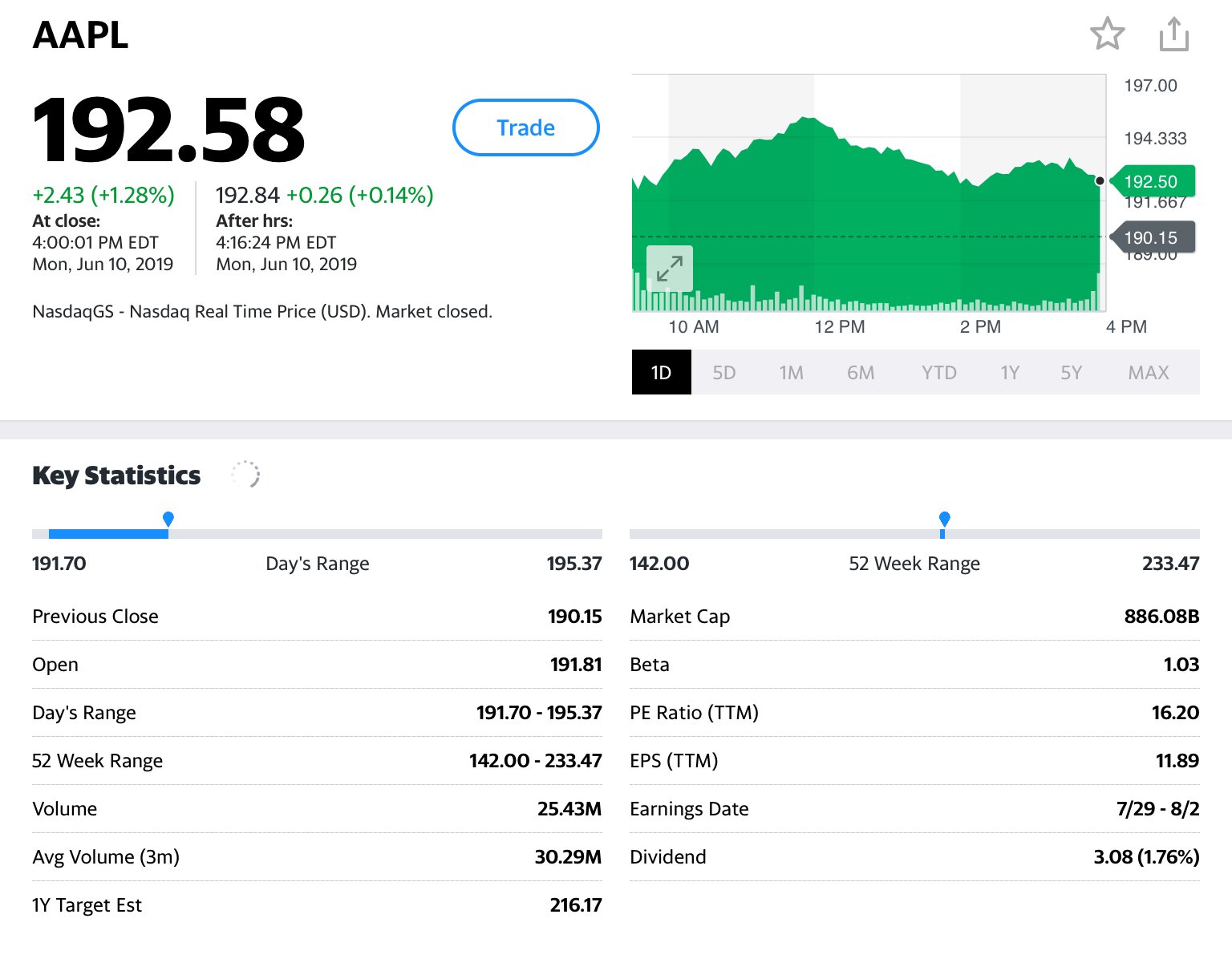Add AAPL to watchlist with star icon

pyautogui.click(x=1107, y=34)
